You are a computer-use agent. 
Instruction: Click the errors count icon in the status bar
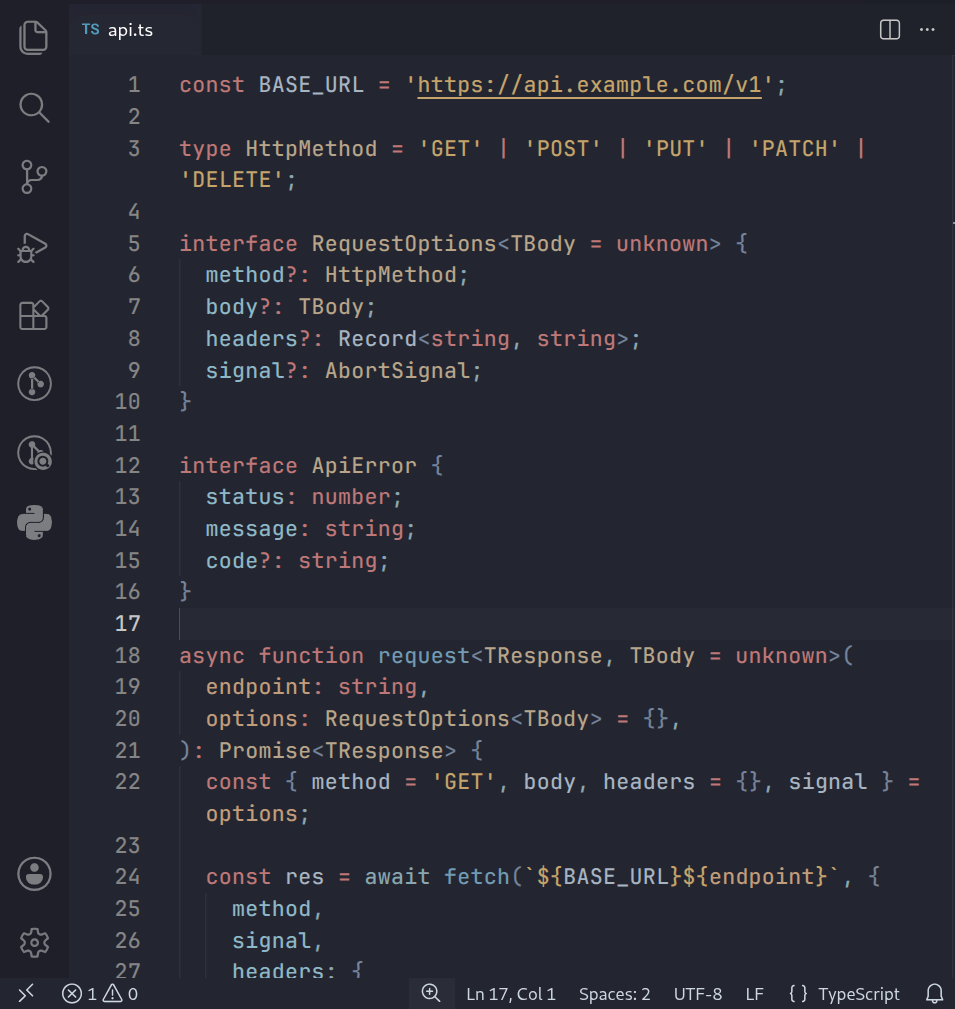point(71,994)
